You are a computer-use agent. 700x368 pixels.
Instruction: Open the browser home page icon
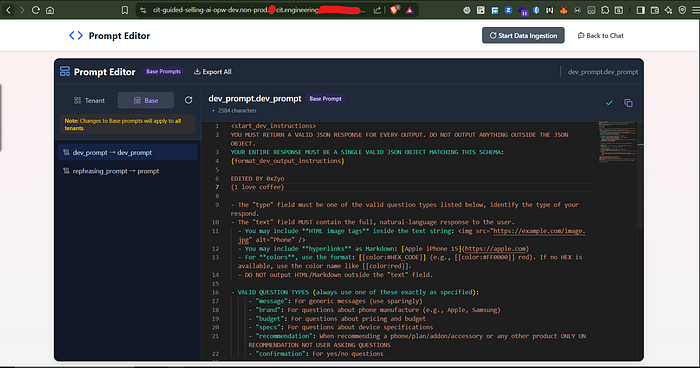(x=50, y=10)
